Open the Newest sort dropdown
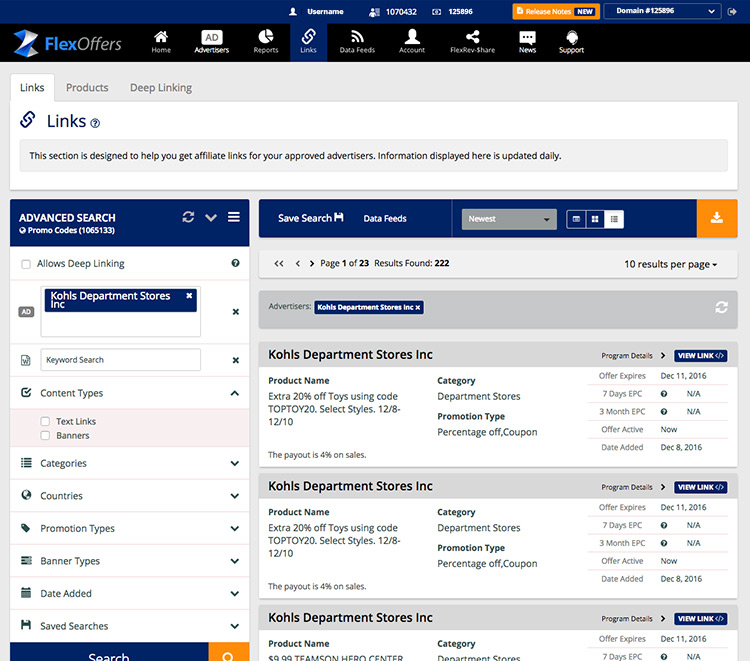Viewport: 750px width, 661px height. point(509,219)
